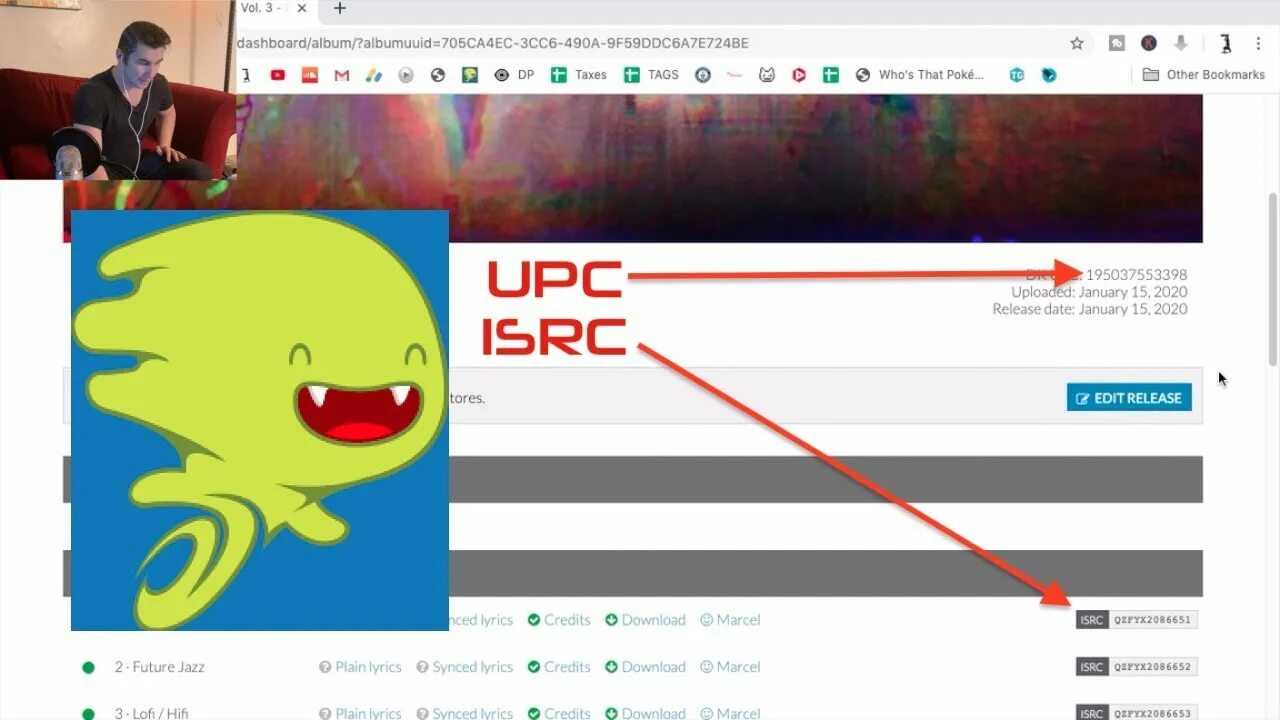Click the Release date: January 15, 2020 text
Viewport: 1280px width, 720px height.
tap(1090, 309)
